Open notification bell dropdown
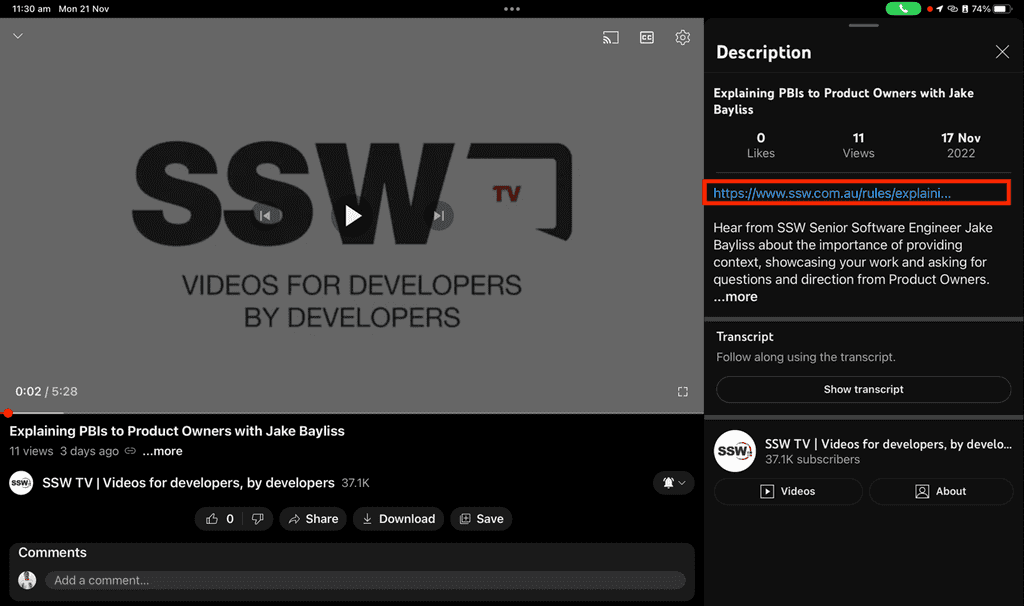 coord(673,483)
